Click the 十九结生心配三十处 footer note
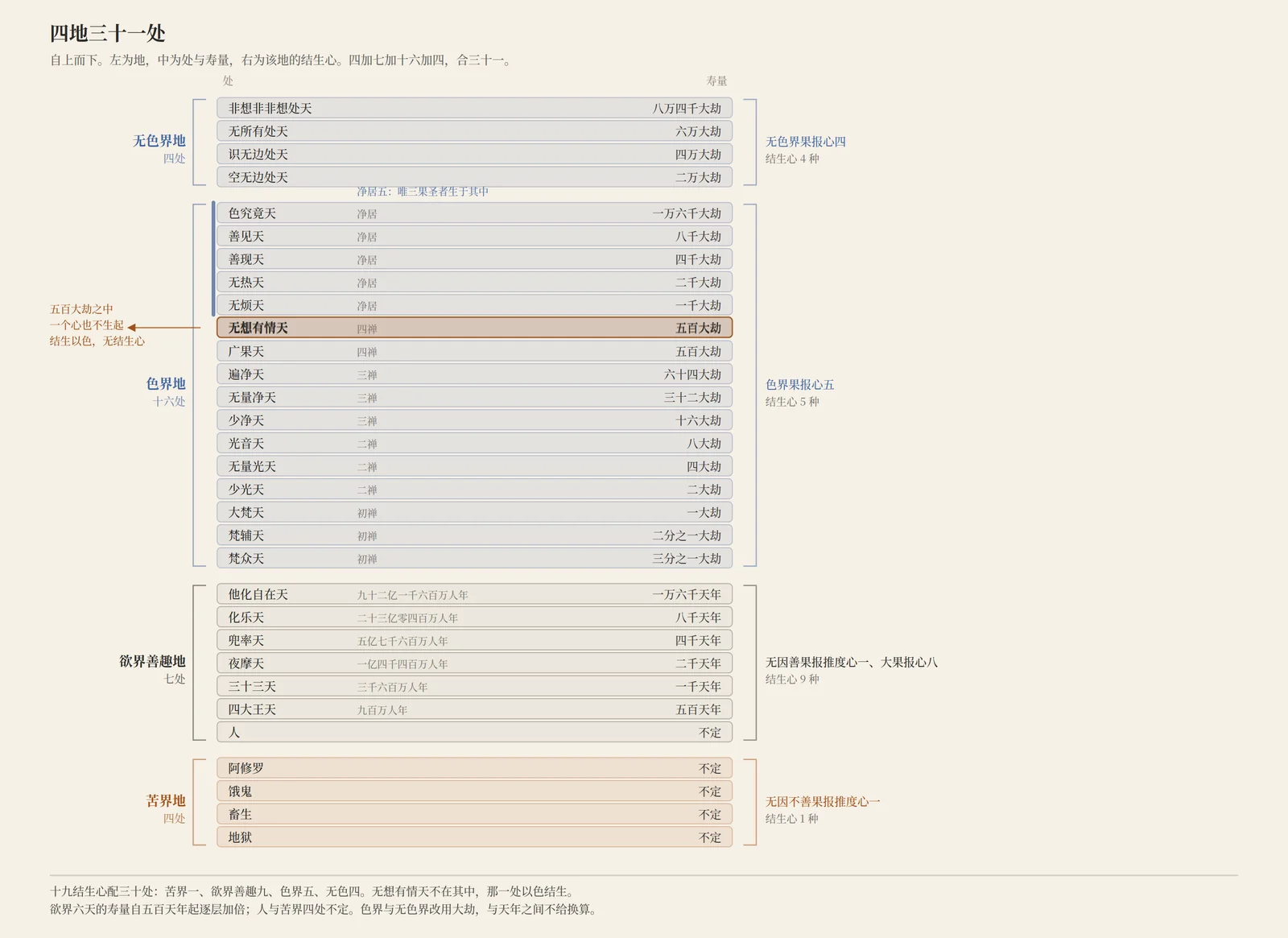Image resolution: width=1288 pixels, height=938 pixels. pyautogui.click(x=314, y=891)
